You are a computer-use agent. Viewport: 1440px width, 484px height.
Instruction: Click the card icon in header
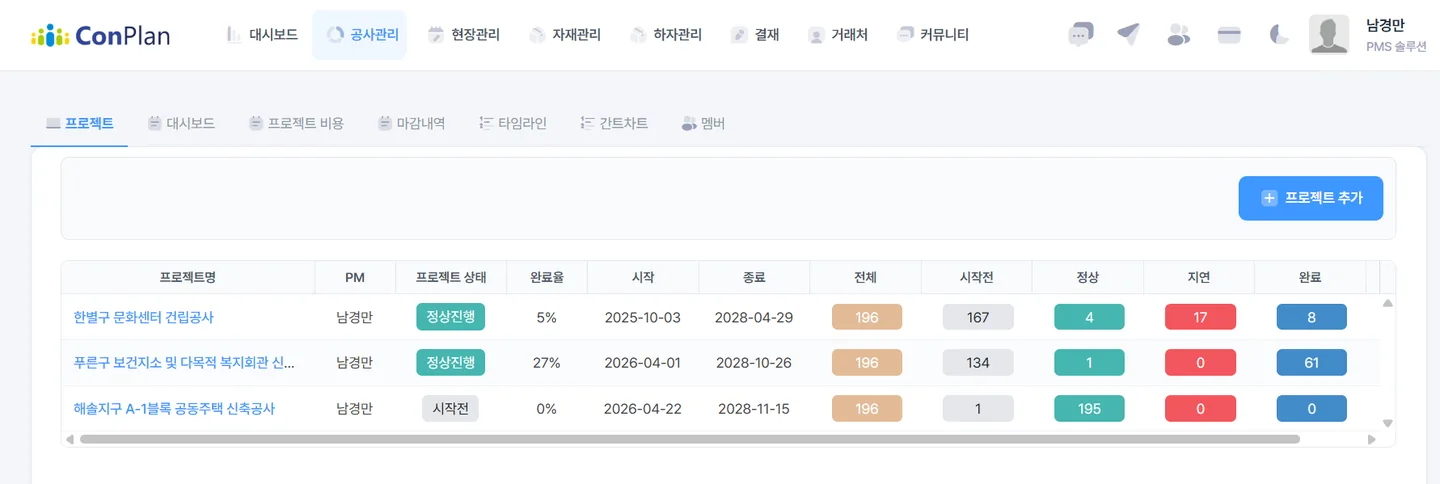click(1229, 35)
